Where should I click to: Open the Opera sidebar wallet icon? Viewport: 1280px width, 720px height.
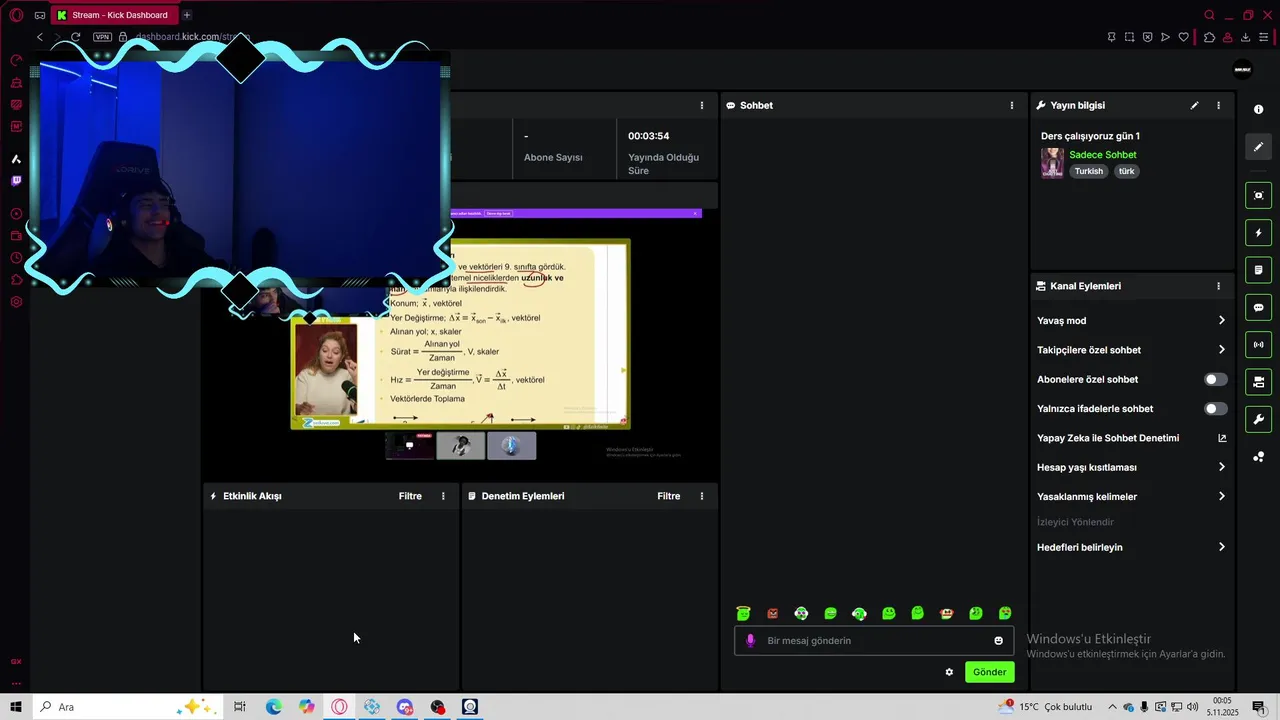click(16, 236)
